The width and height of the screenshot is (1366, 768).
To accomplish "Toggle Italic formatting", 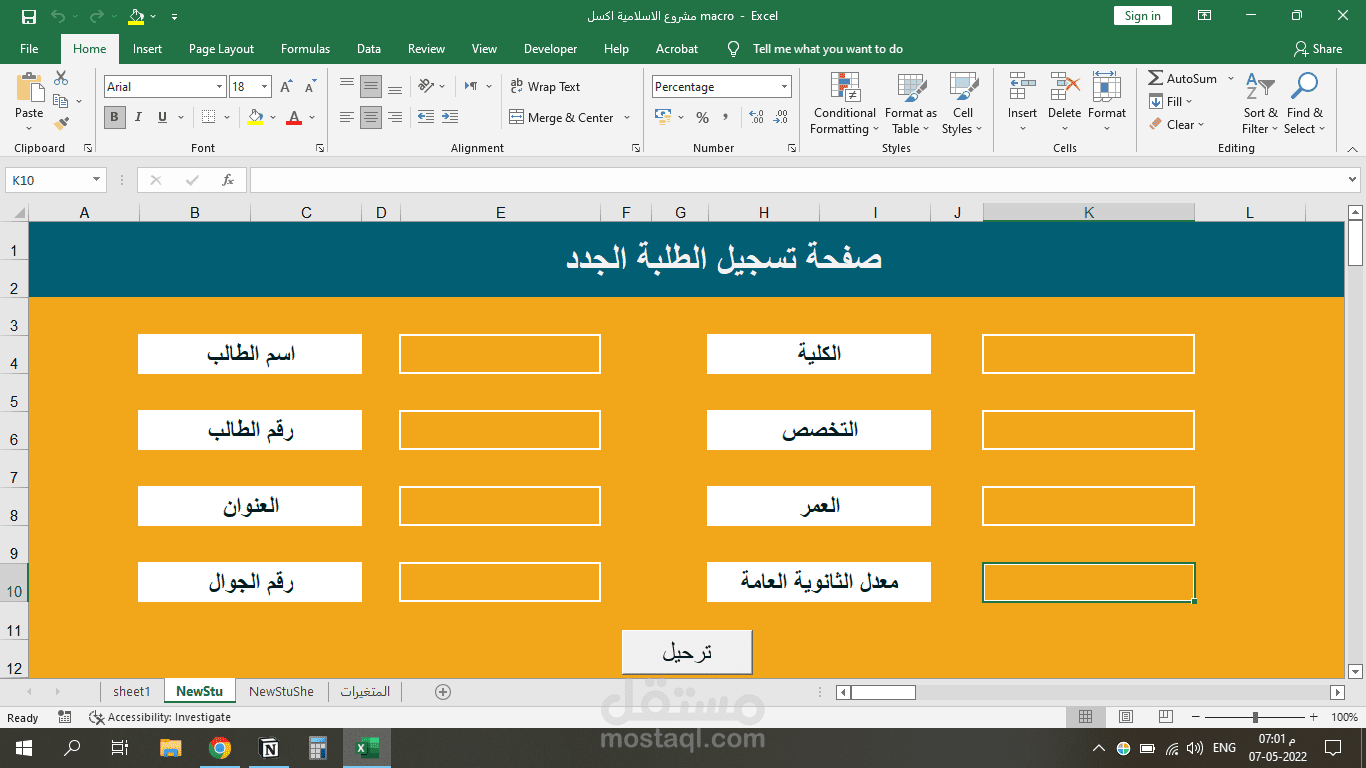I will tap(139, 117).
